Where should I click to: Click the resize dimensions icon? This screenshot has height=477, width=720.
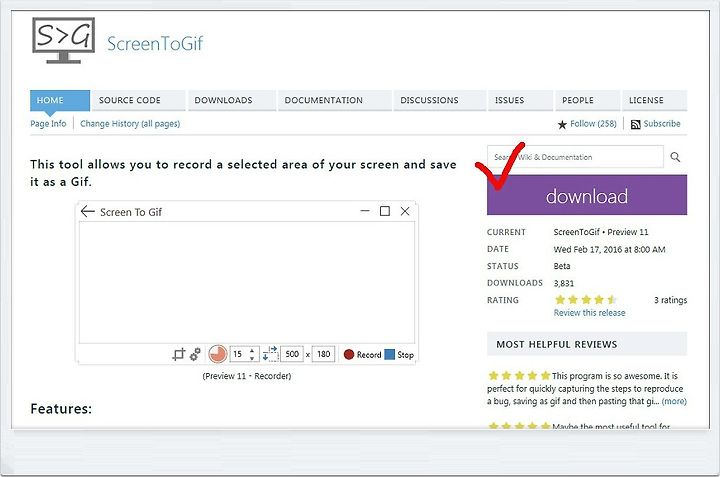[x=270, y=354]
